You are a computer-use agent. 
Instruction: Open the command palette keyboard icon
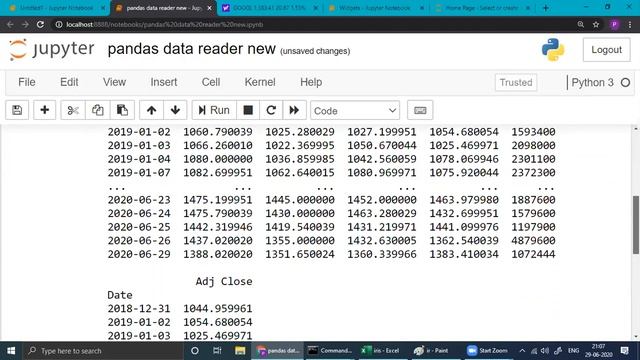420,110
